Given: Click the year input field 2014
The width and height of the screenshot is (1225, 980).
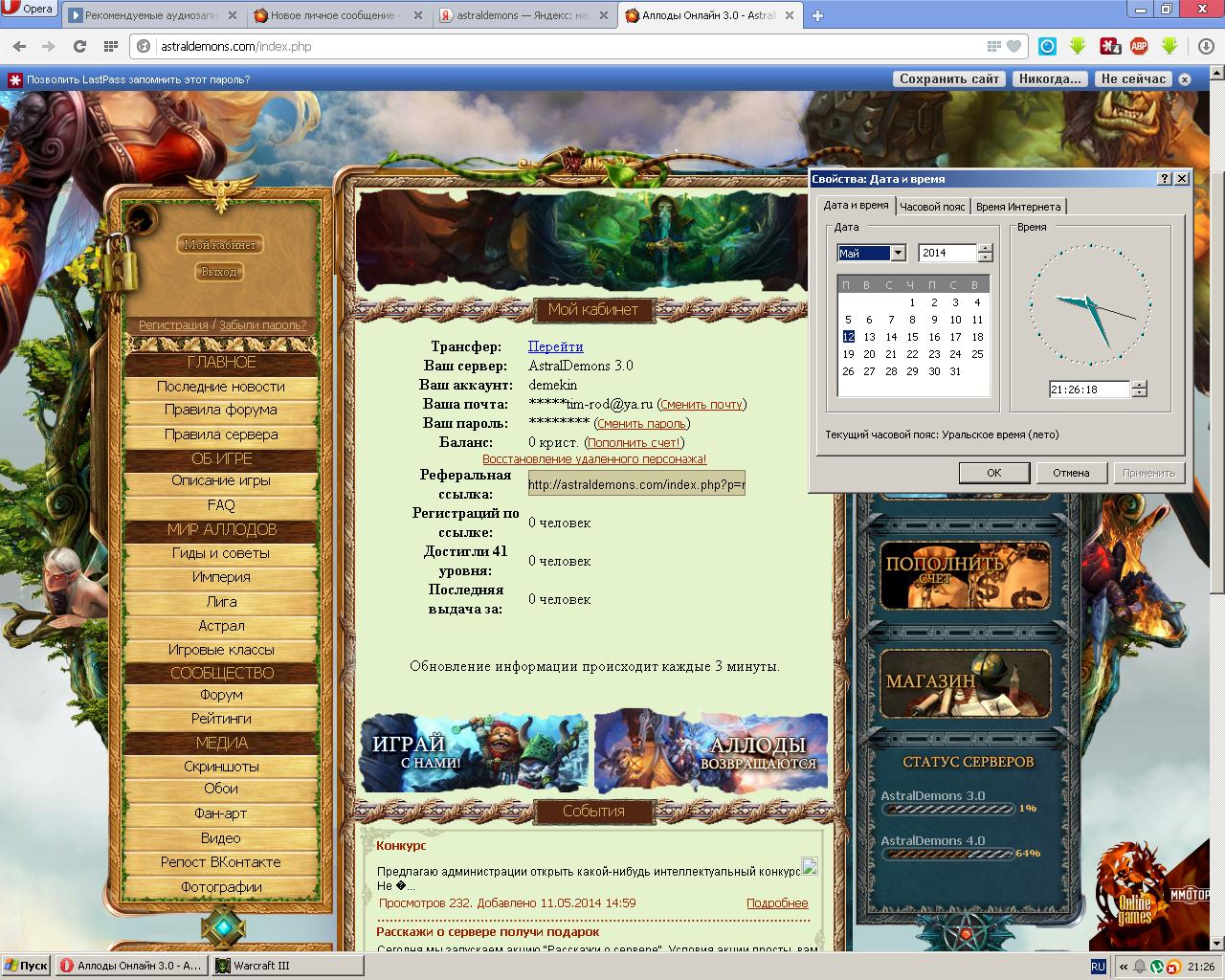Looking at the screenshot, I should 947,253.
